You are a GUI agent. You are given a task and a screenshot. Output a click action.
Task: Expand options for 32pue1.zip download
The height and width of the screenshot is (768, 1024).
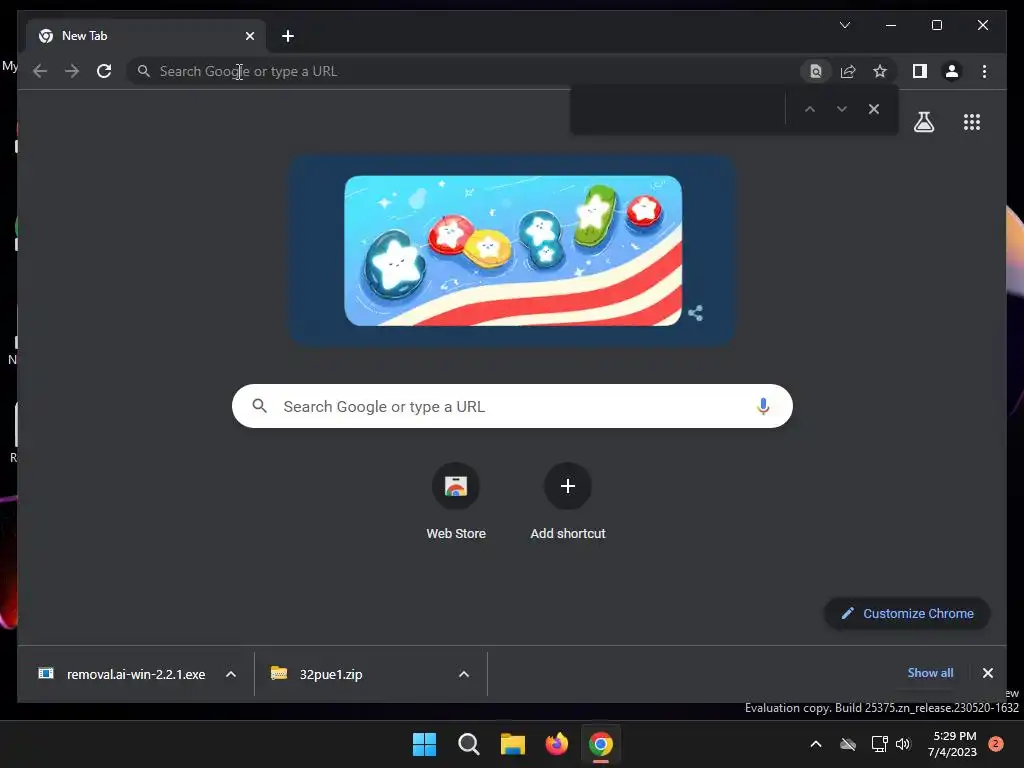464,674
